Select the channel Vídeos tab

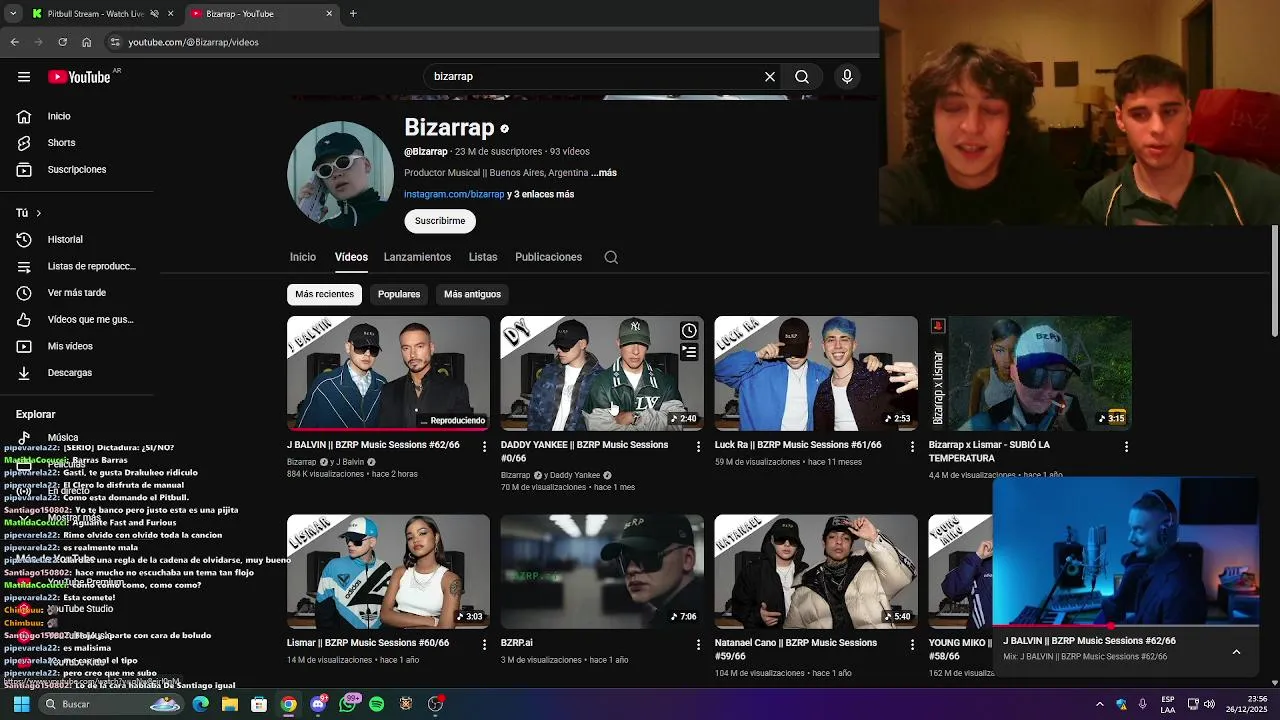point(351,257)
